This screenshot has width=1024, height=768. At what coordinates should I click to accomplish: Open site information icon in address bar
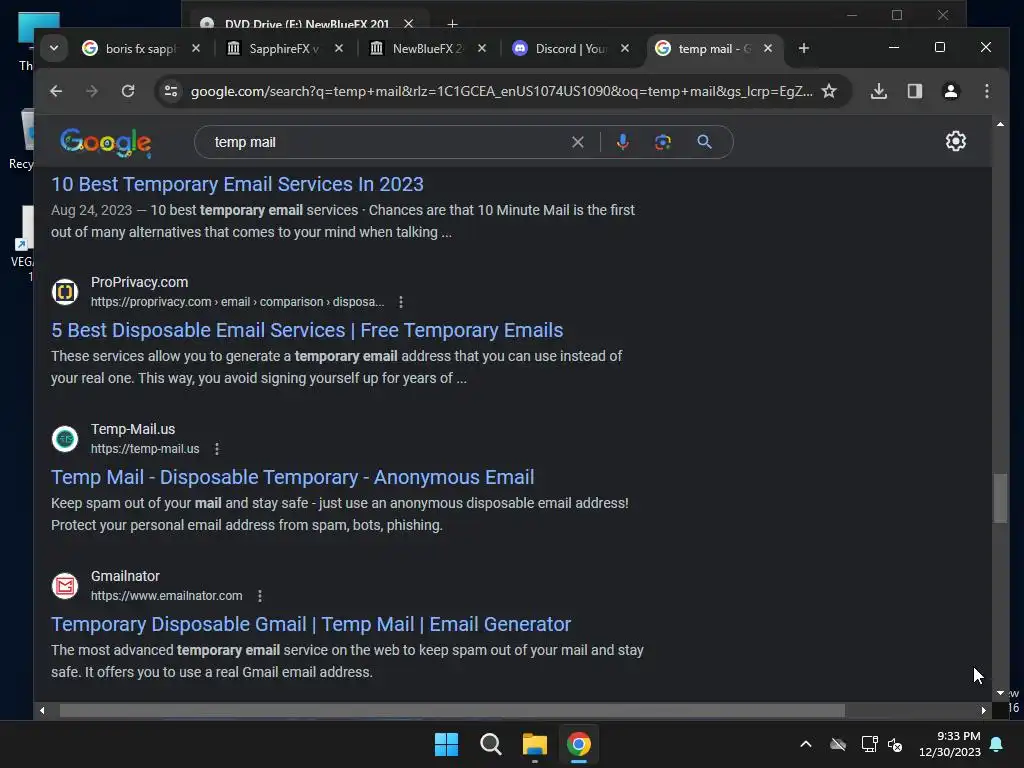(171, 91)
